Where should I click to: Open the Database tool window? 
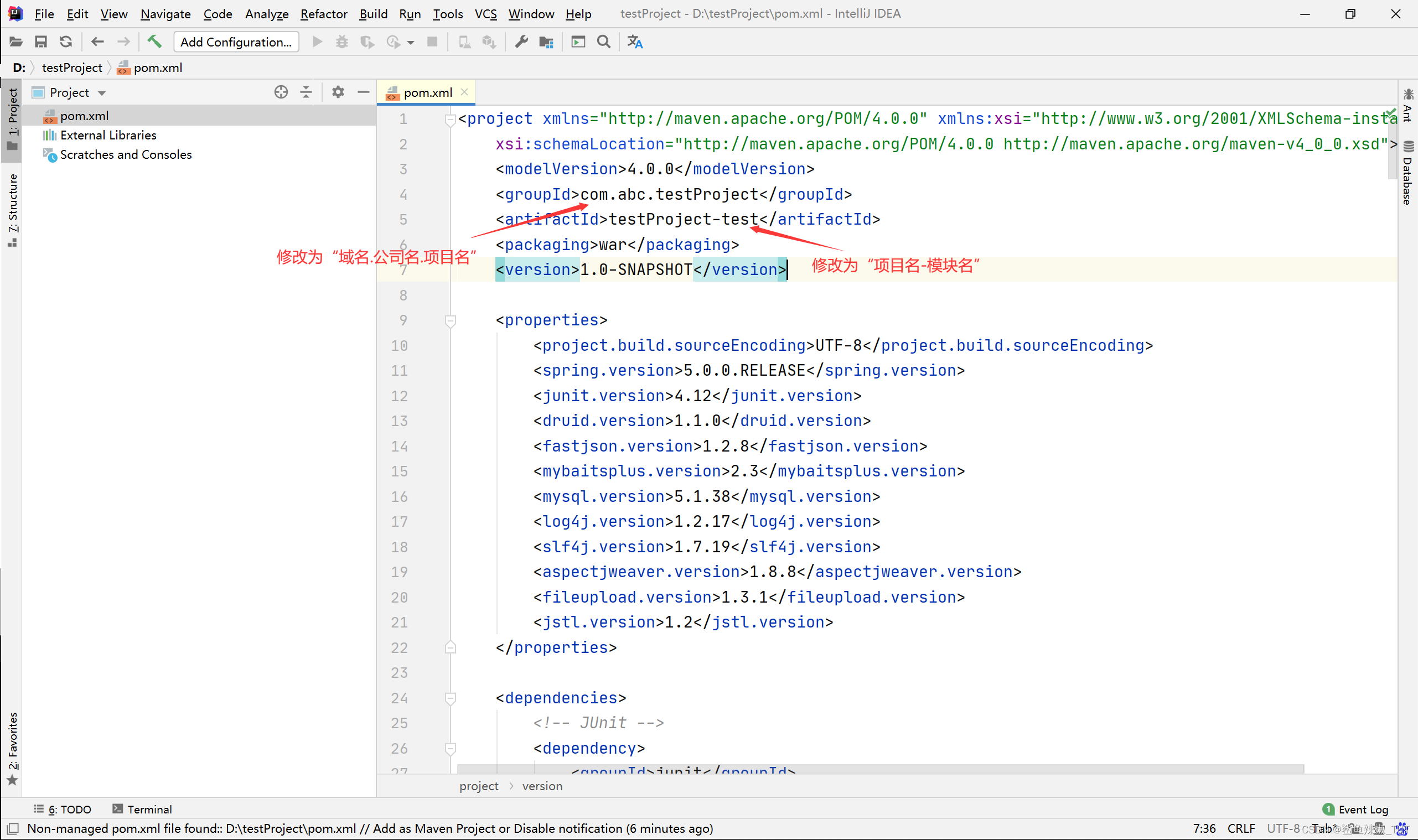(x=1408, y=173)
